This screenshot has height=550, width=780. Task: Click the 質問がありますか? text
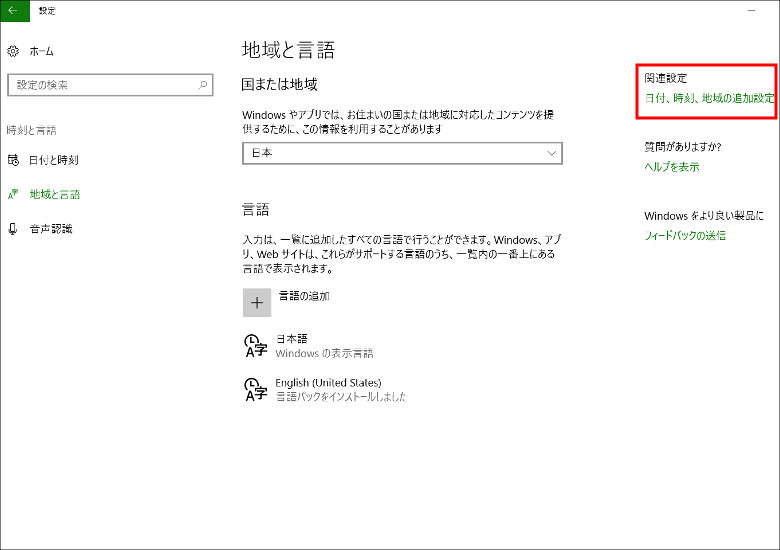coord(682,147)
